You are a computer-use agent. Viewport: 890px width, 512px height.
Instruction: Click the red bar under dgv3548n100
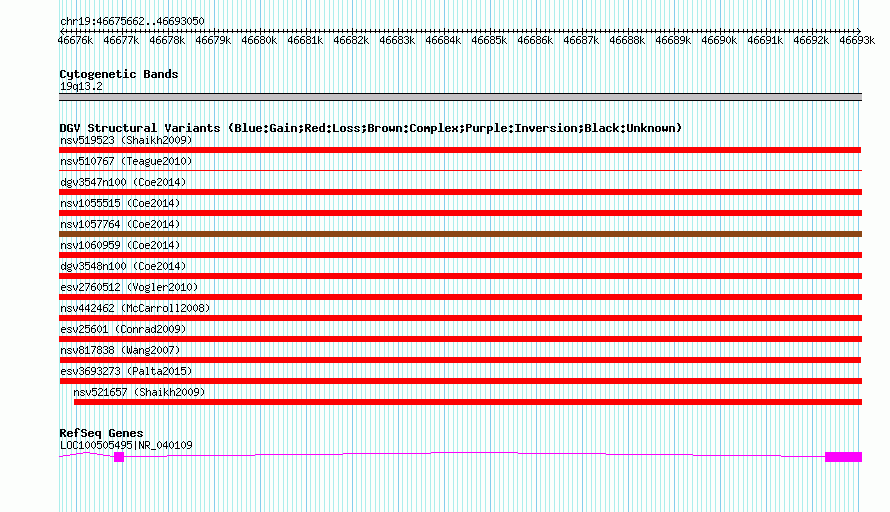460,276
